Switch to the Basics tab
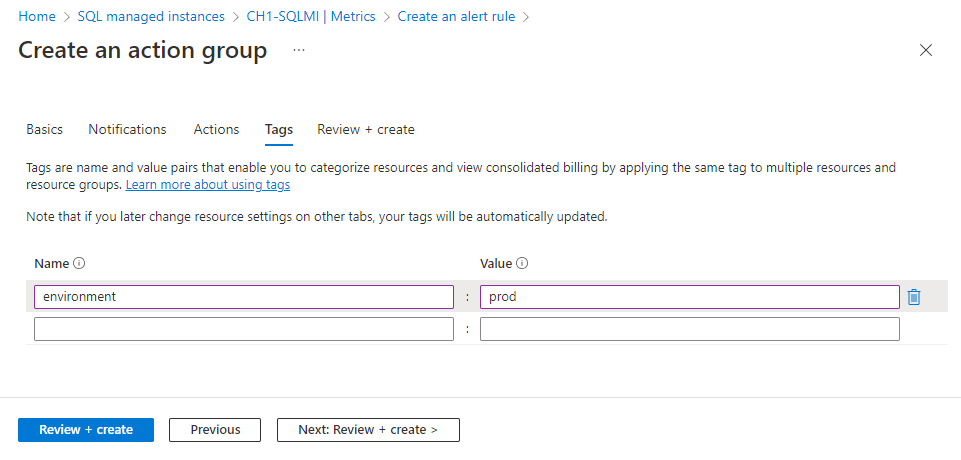Image resolution: width=961 pixels, height=460 pixels. point(44,129)
